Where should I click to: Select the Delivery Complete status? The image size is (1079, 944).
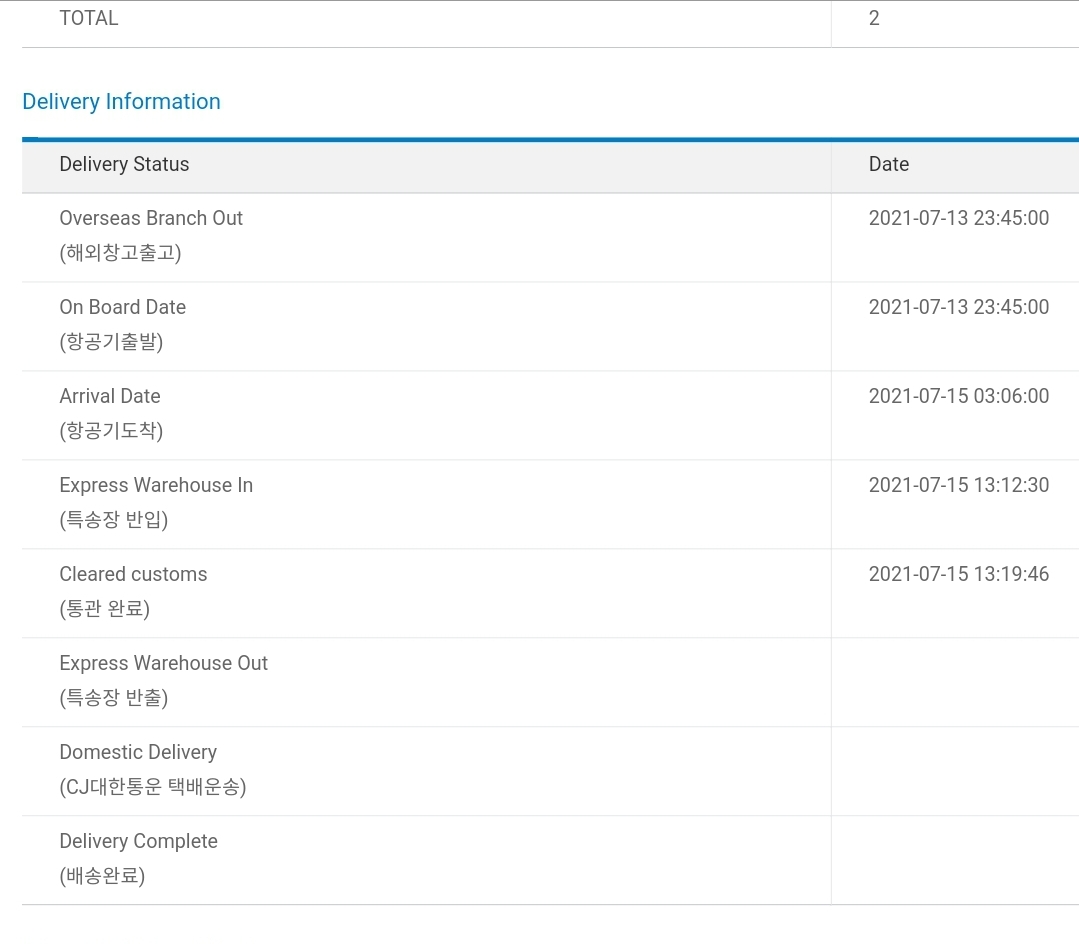coord(139,841)
